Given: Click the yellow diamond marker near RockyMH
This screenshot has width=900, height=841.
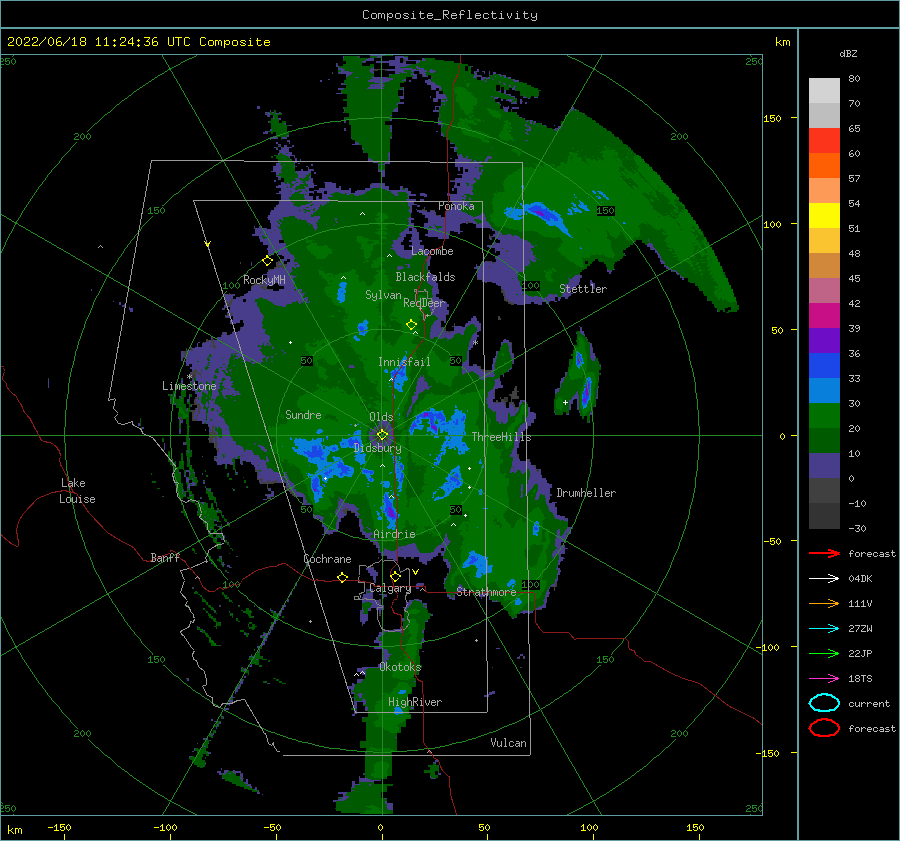Looking at the screenshot, I should pos(267,261).
